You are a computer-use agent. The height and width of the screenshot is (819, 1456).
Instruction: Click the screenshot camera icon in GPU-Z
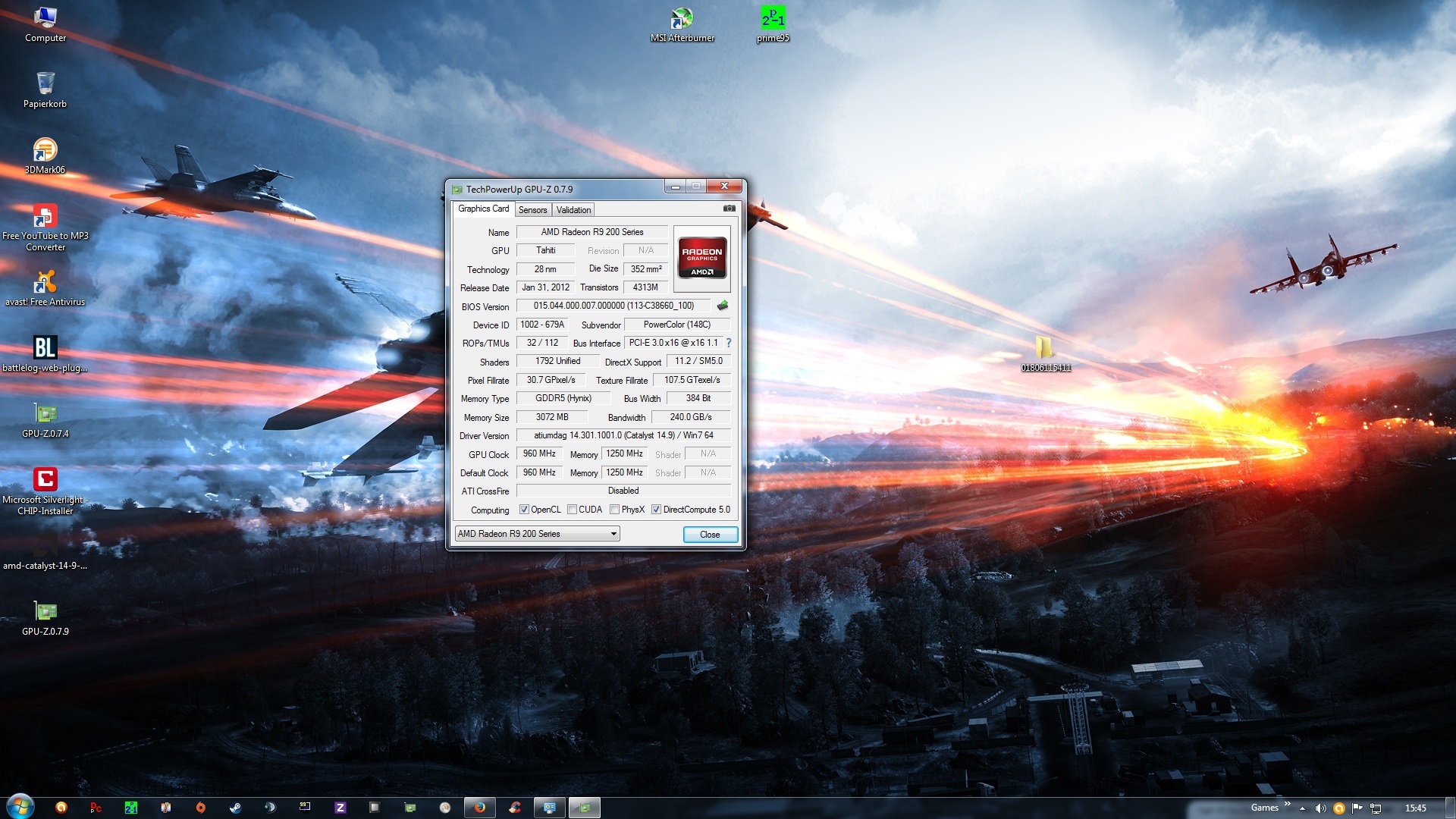pos(729,209)
